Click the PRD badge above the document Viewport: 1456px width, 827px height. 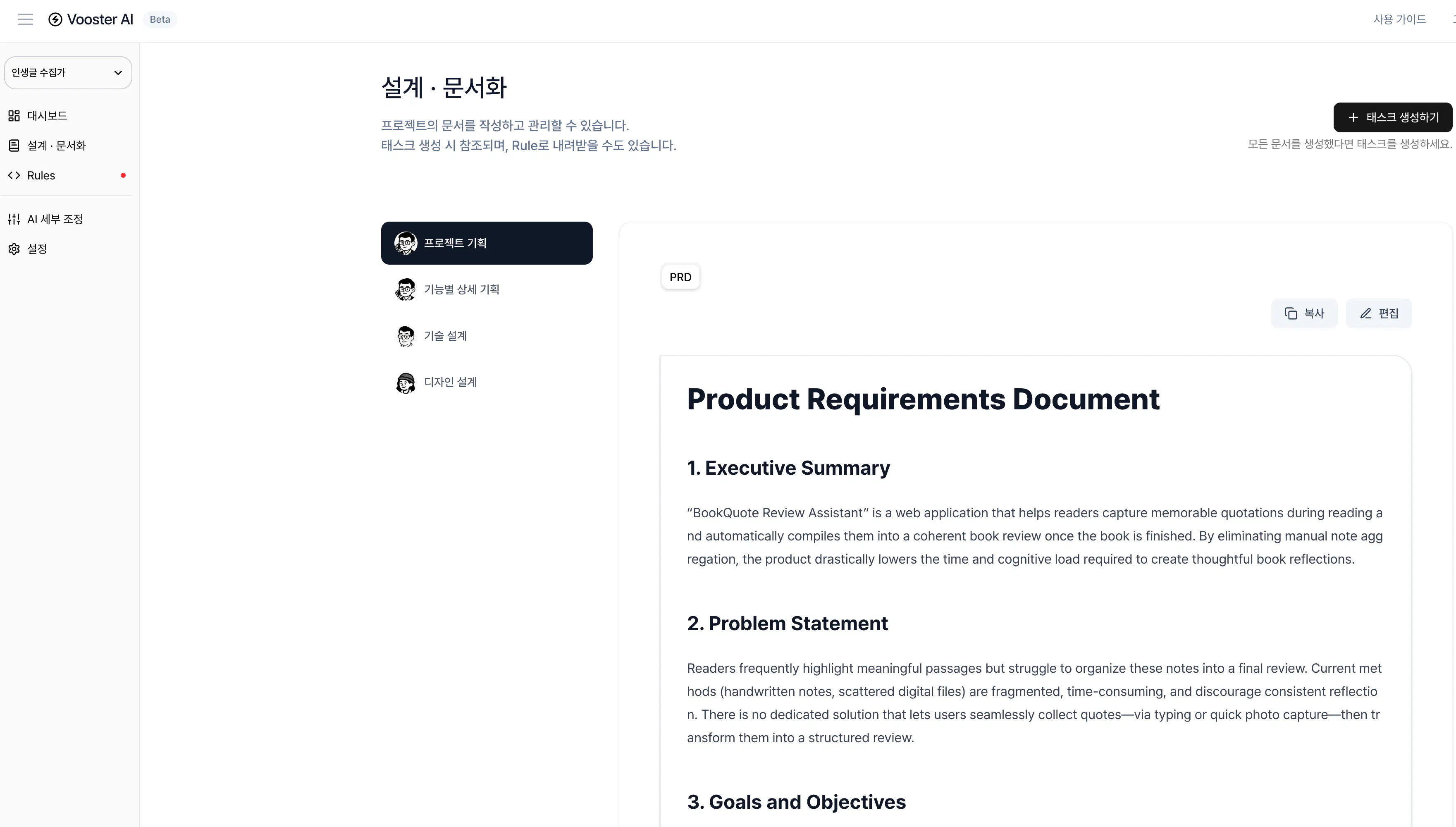pos(680,277)
